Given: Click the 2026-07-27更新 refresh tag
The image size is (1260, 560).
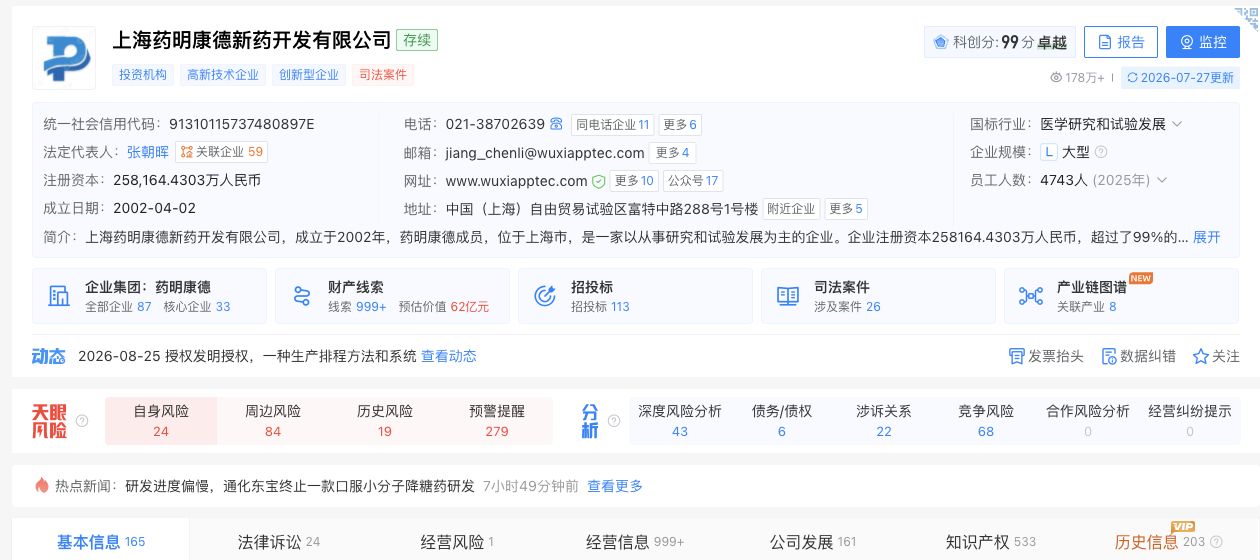Looking at the screenshot, I should 1180,77.
